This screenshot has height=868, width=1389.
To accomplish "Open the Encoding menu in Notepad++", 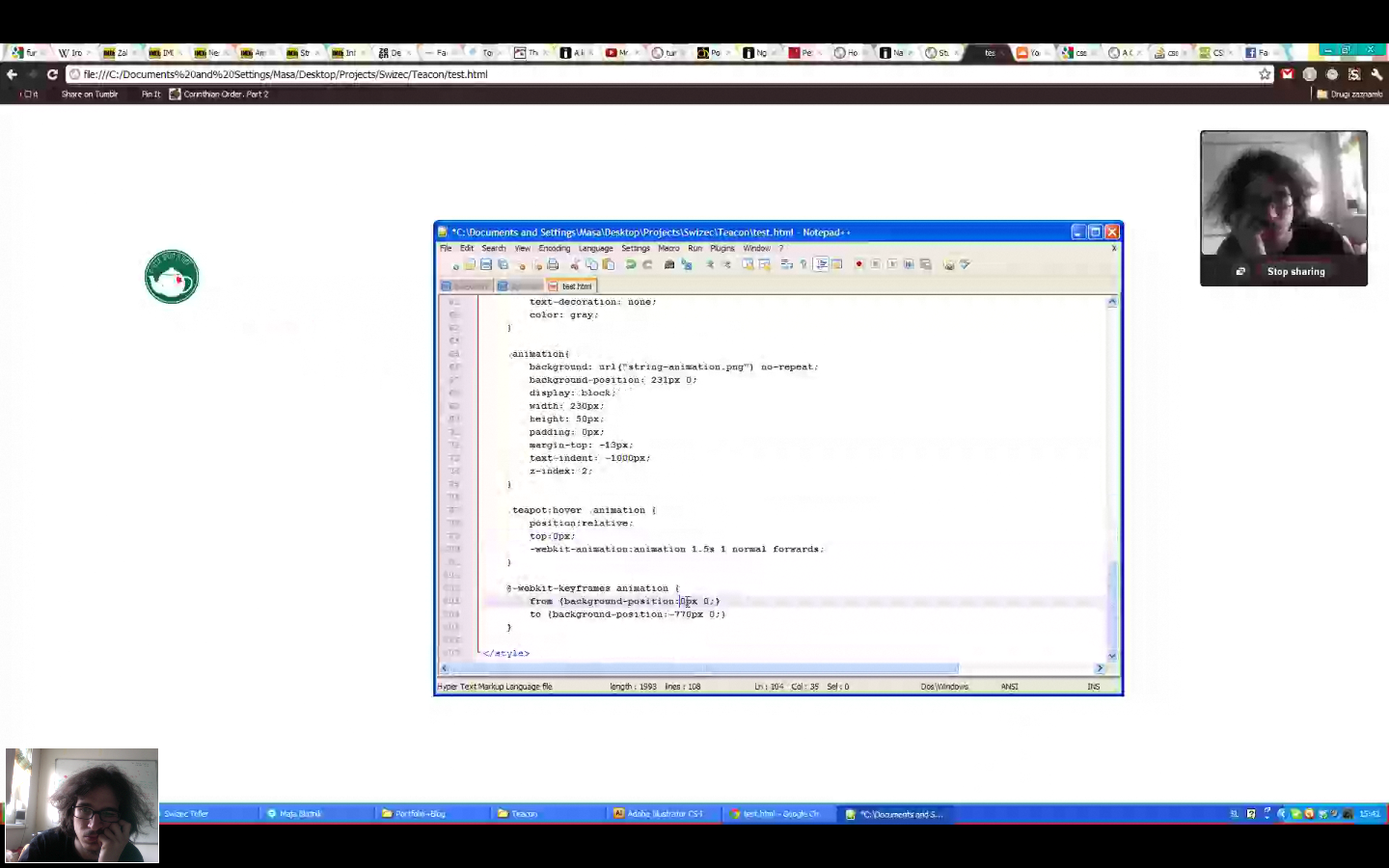I will (555, 248).
